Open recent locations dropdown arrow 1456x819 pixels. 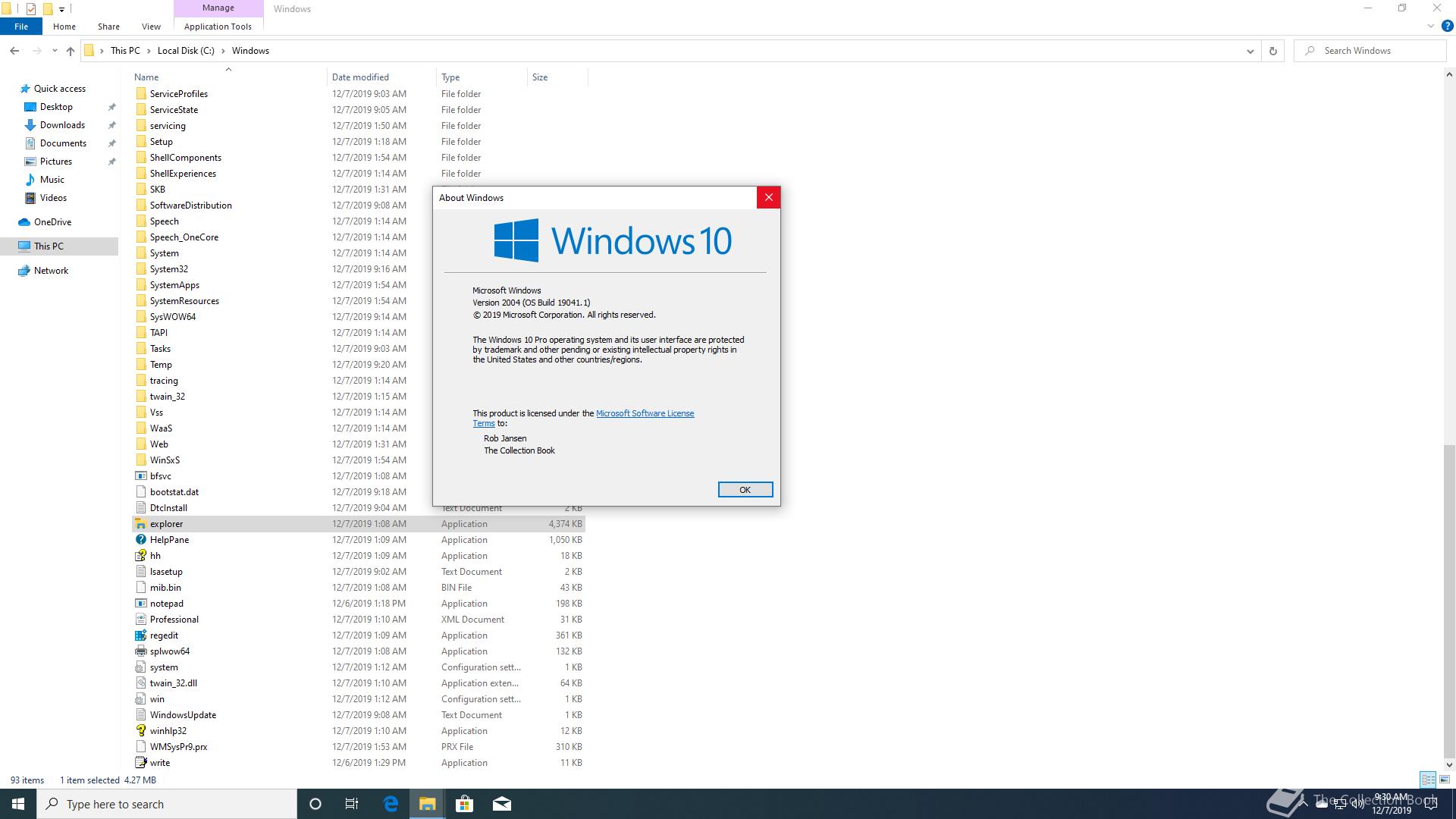[x=55, y=51]
